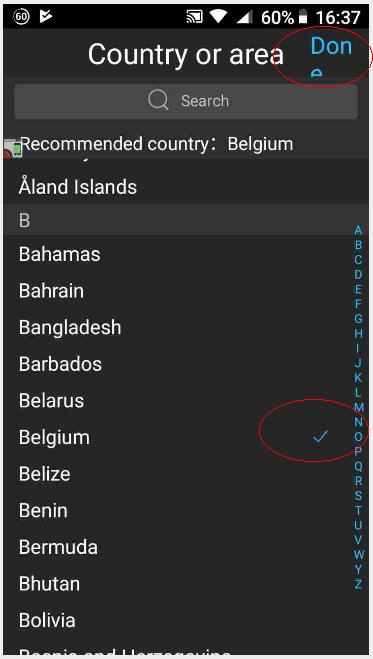The image size is (373, 659).
Task: Tap the checkmark notification icon
Action: tap(45, 16)
